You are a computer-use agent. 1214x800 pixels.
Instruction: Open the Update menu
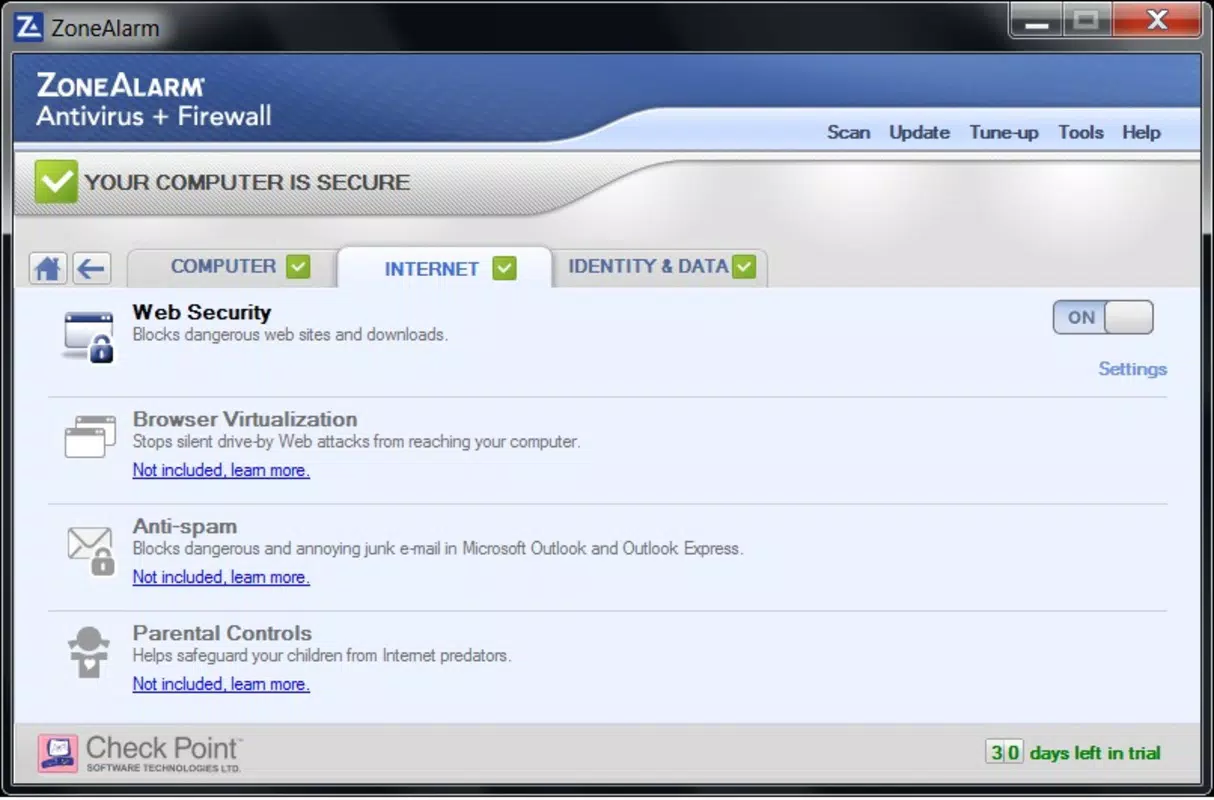tap(919, 132)
